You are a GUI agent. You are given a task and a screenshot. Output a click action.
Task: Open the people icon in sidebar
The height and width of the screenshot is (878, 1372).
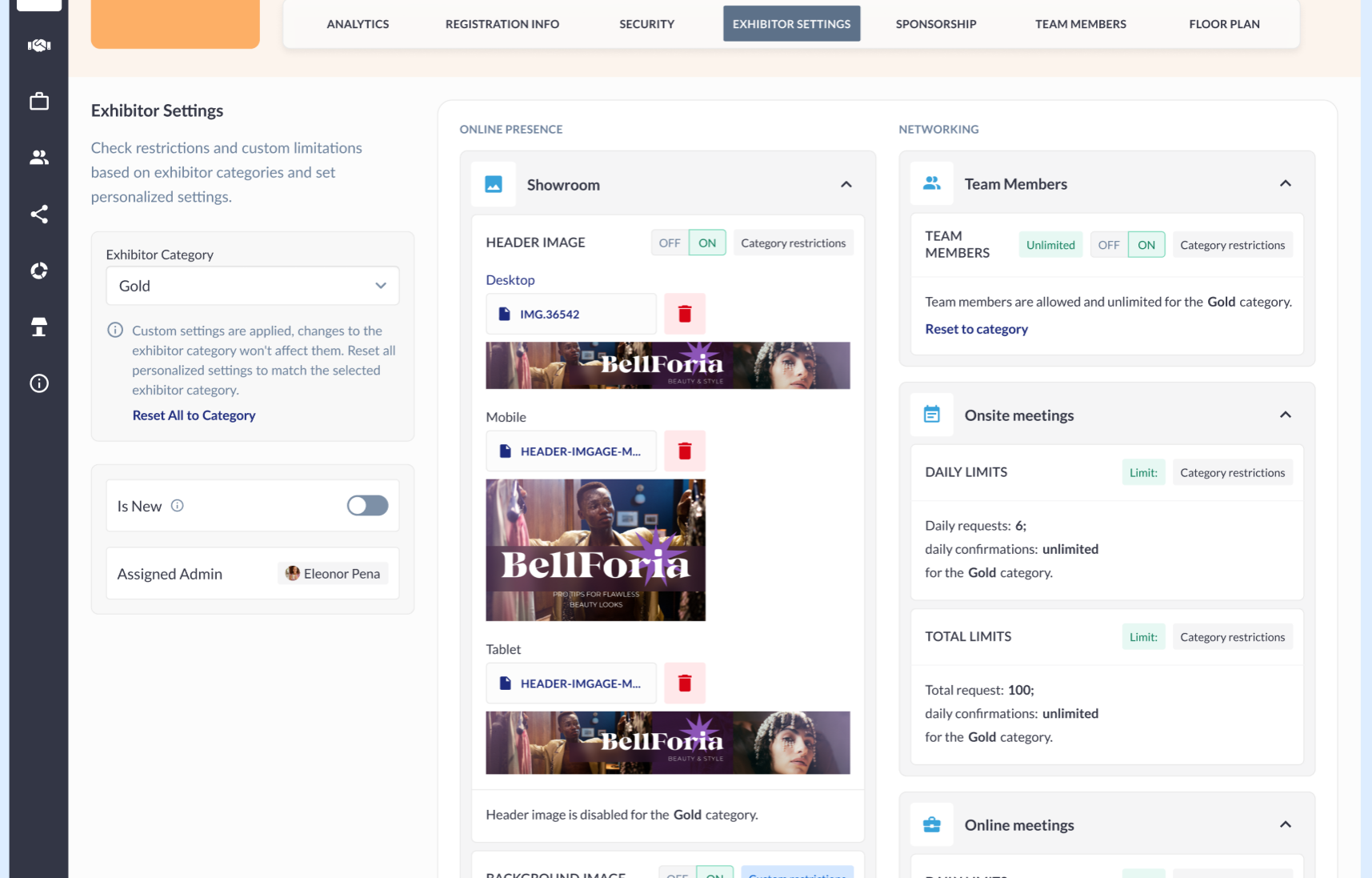(x=39, y=158)
